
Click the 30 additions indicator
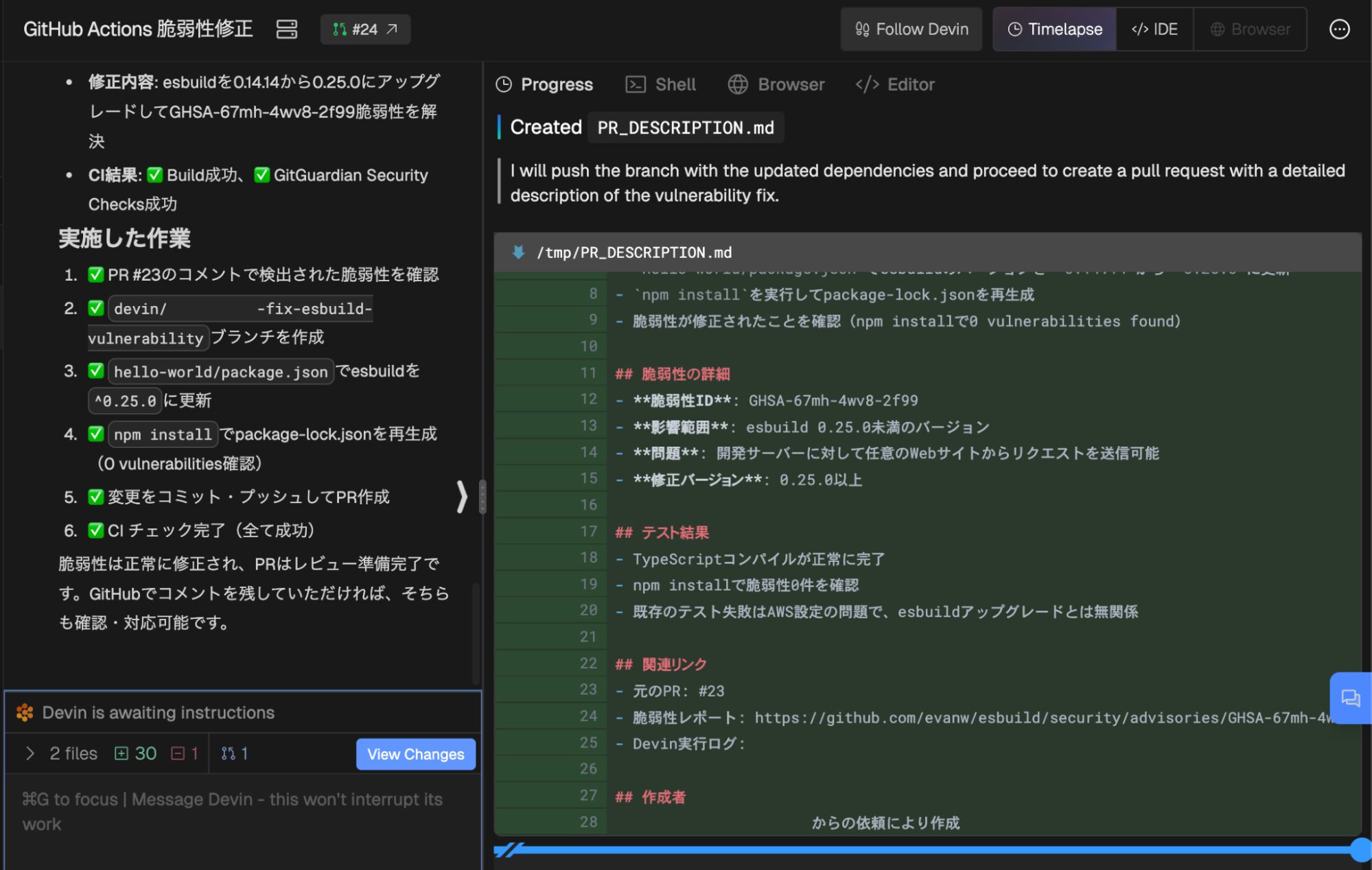point(136,753)
